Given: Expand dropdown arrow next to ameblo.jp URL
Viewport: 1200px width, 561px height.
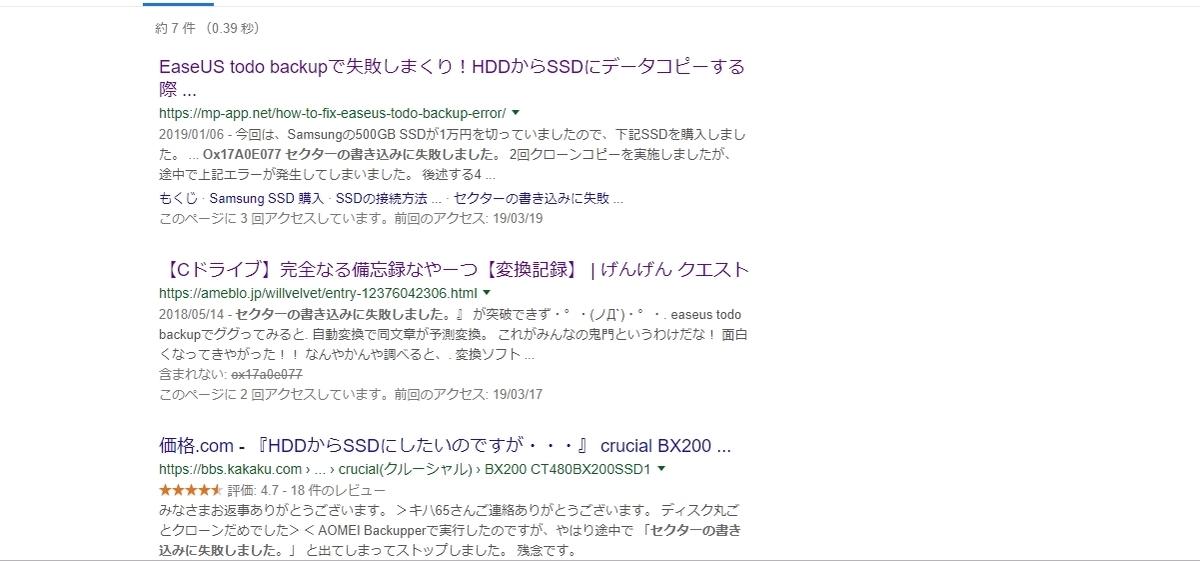Looking at the screenshot, I should (487, 293).
